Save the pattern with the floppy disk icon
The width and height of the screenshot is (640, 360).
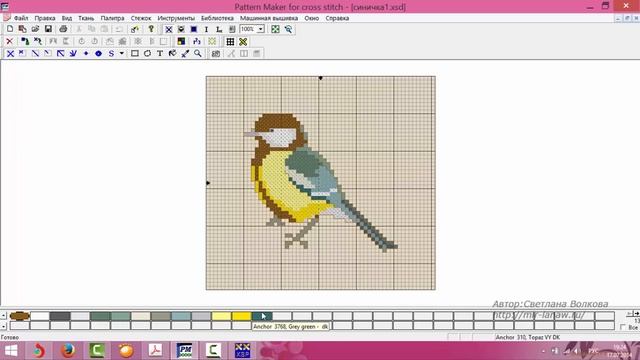(48, 29)
